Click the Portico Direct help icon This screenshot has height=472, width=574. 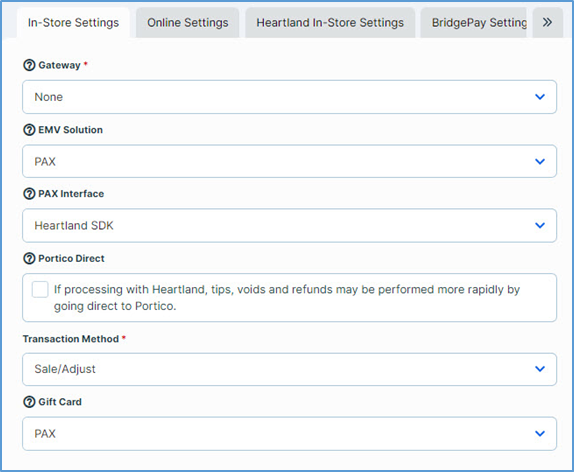pos(29,259)
